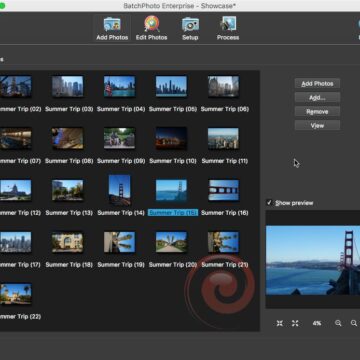Select Summer Trip (08) thumbnail

(68, 138)
